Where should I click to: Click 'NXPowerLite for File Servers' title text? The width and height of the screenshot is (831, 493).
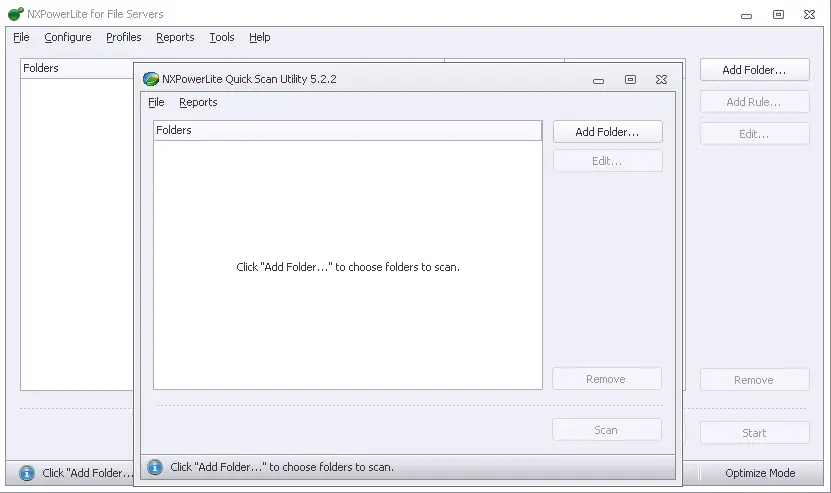coord(95,14)
